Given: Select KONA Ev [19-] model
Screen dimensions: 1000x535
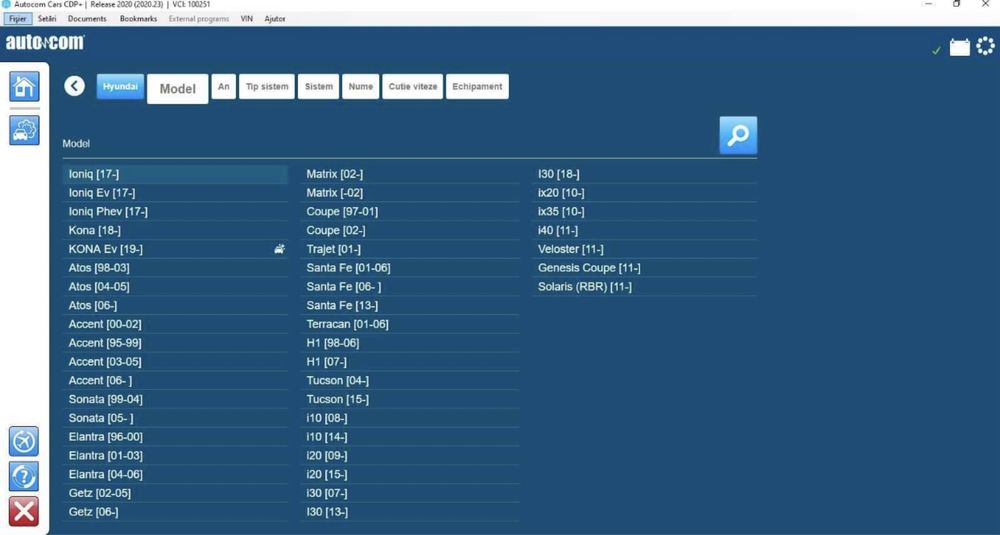Looking at the screenshot, I should tap(175, 249).
